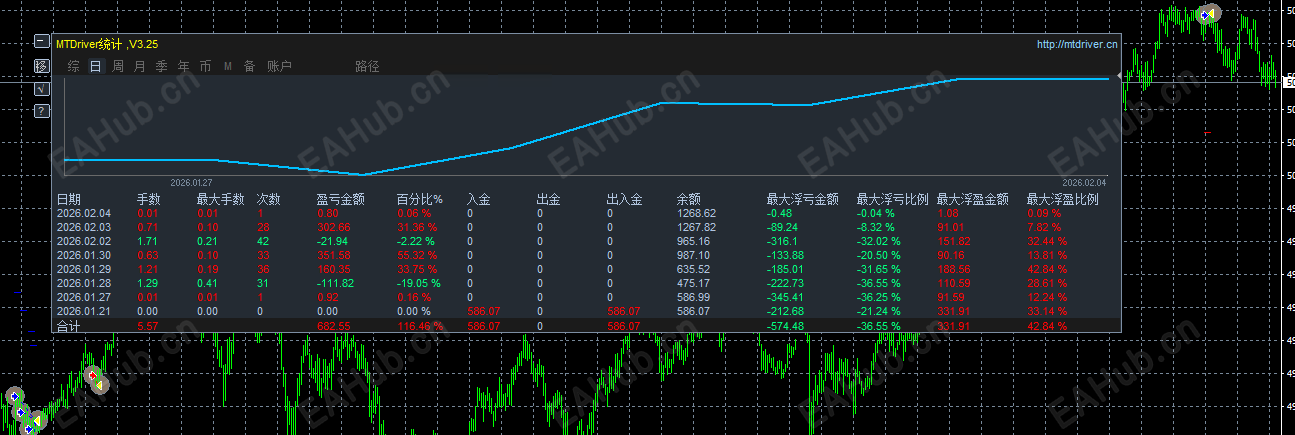This screenshot has height=435, width=1295.
Task: Click the 最大浮盈比例 column header
Action: [x=1062, y=200]
